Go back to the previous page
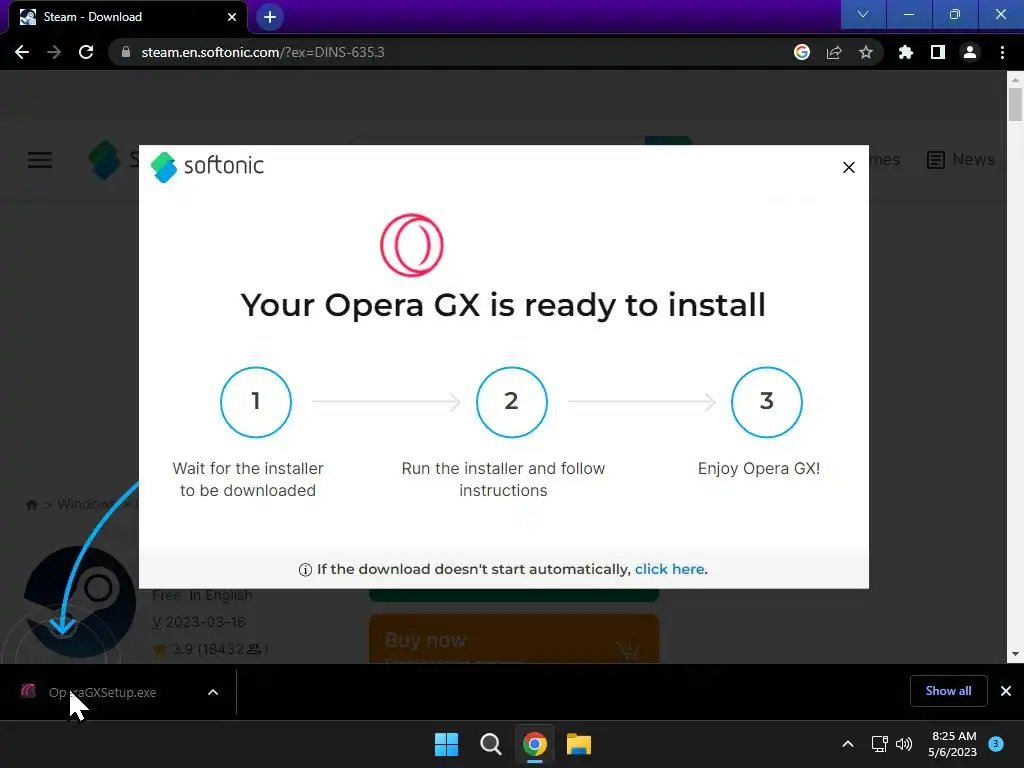This screenshot has height=768, width=1024. tap(22, 52)
